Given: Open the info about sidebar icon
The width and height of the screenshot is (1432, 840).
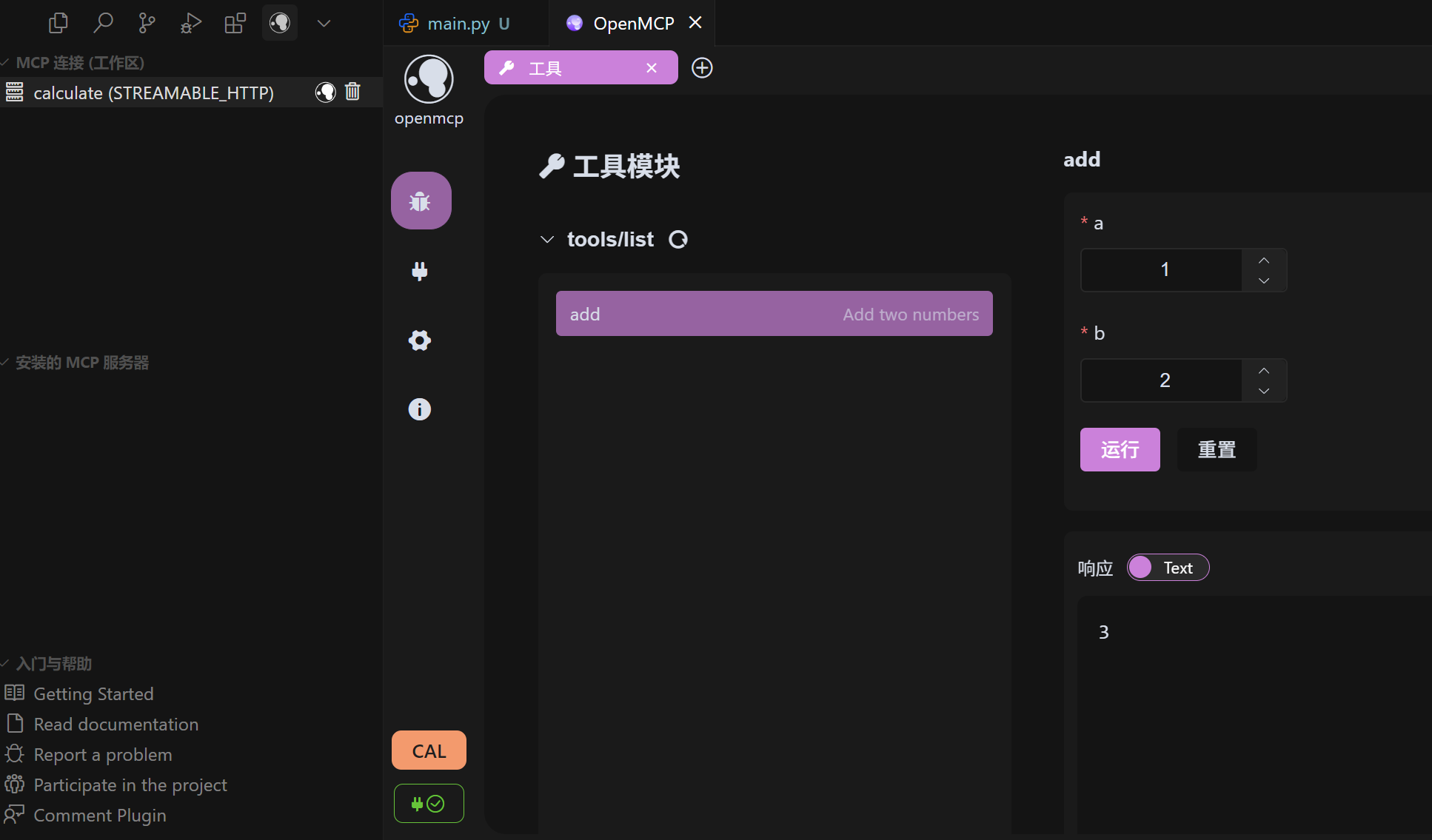Looking at the screenshot, I should click(420, 409).
